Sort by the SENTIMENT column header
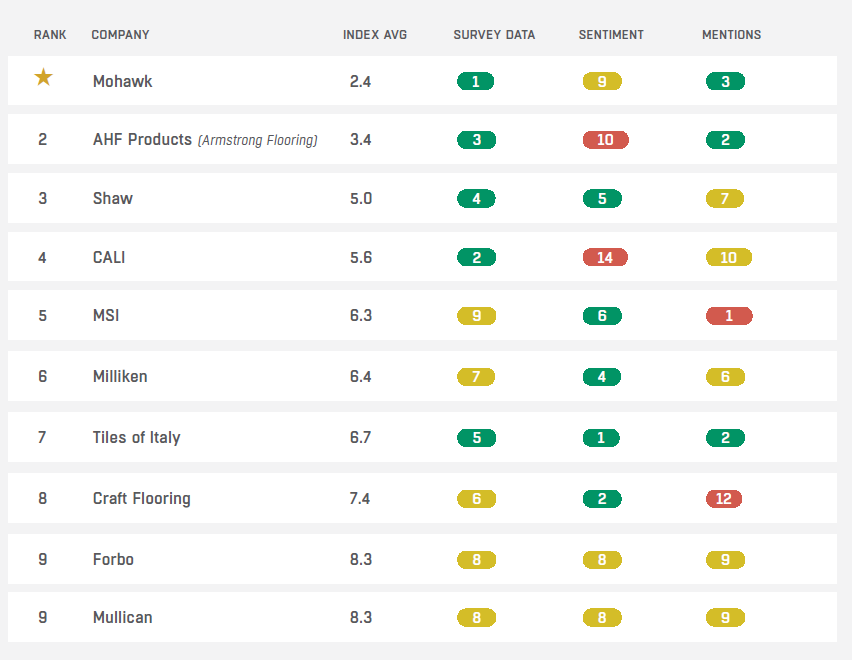The width and height of the screenshot is (852, 660). (611, 35)
